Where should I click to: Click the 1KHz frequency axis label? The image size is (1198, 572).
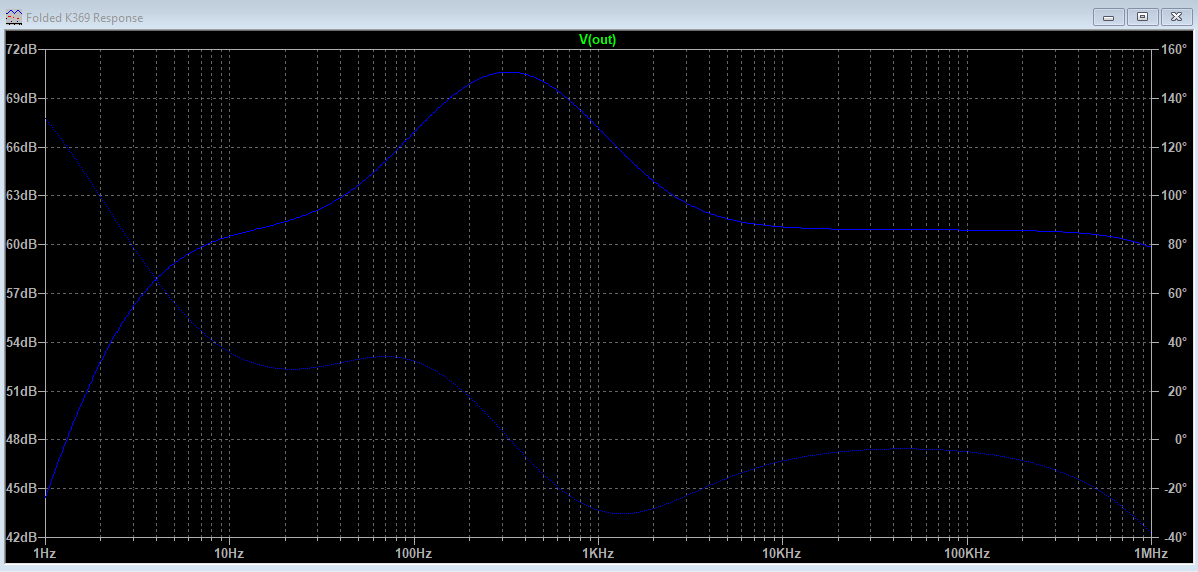point(597,553)
